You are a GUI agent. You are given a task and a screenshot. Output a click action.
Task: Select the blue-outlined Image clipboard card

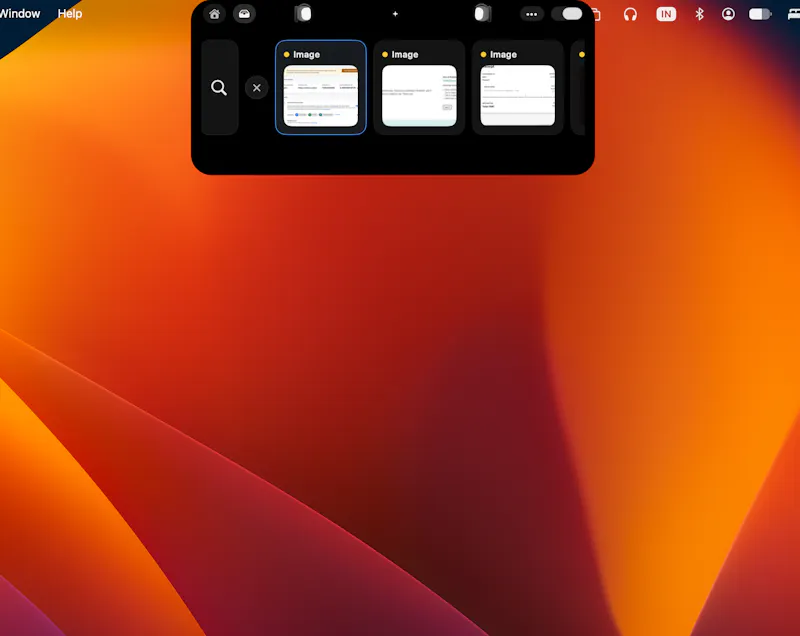321,87
